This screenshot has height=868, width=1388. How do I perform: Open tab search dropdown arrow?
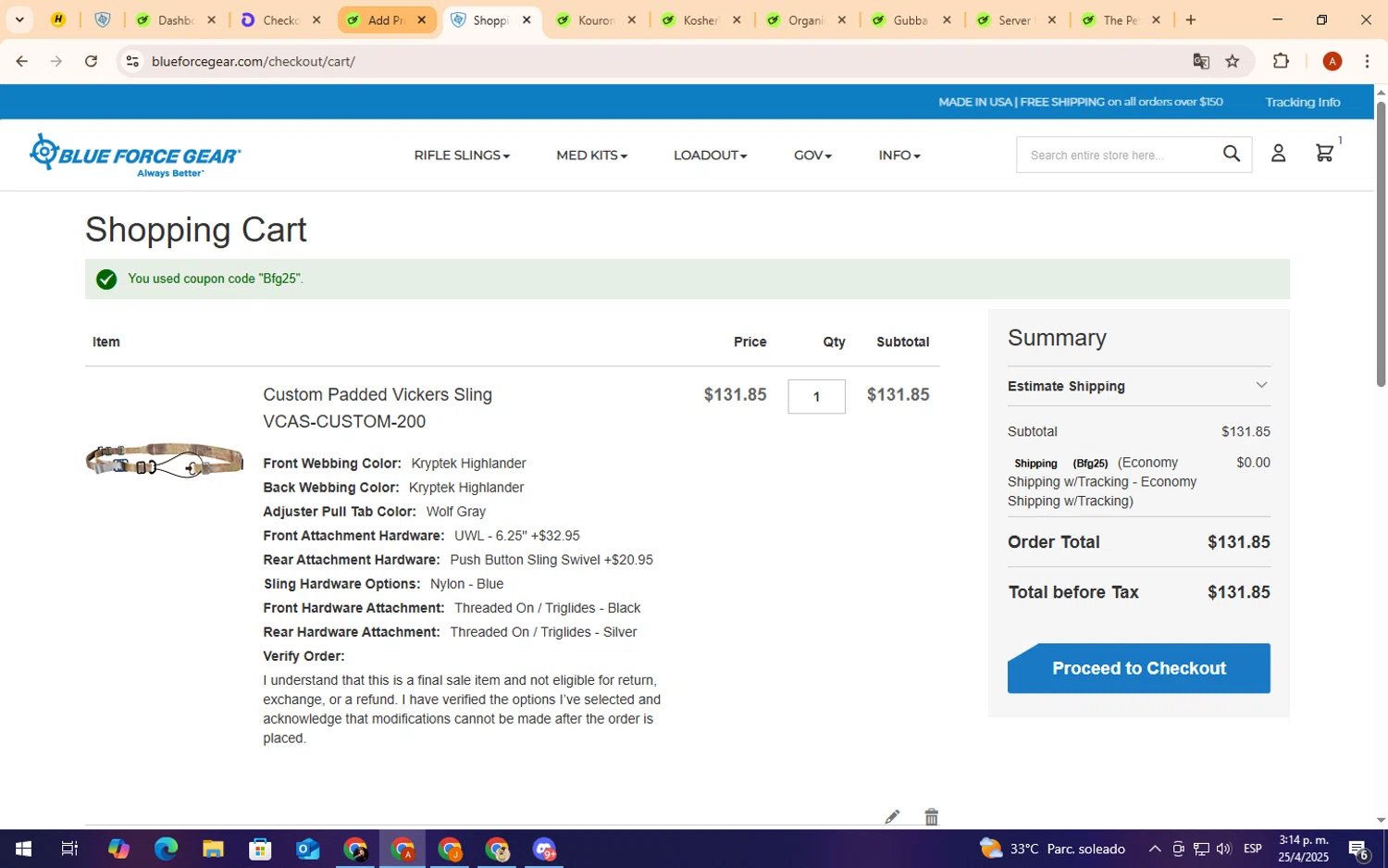tap(19, 19)
